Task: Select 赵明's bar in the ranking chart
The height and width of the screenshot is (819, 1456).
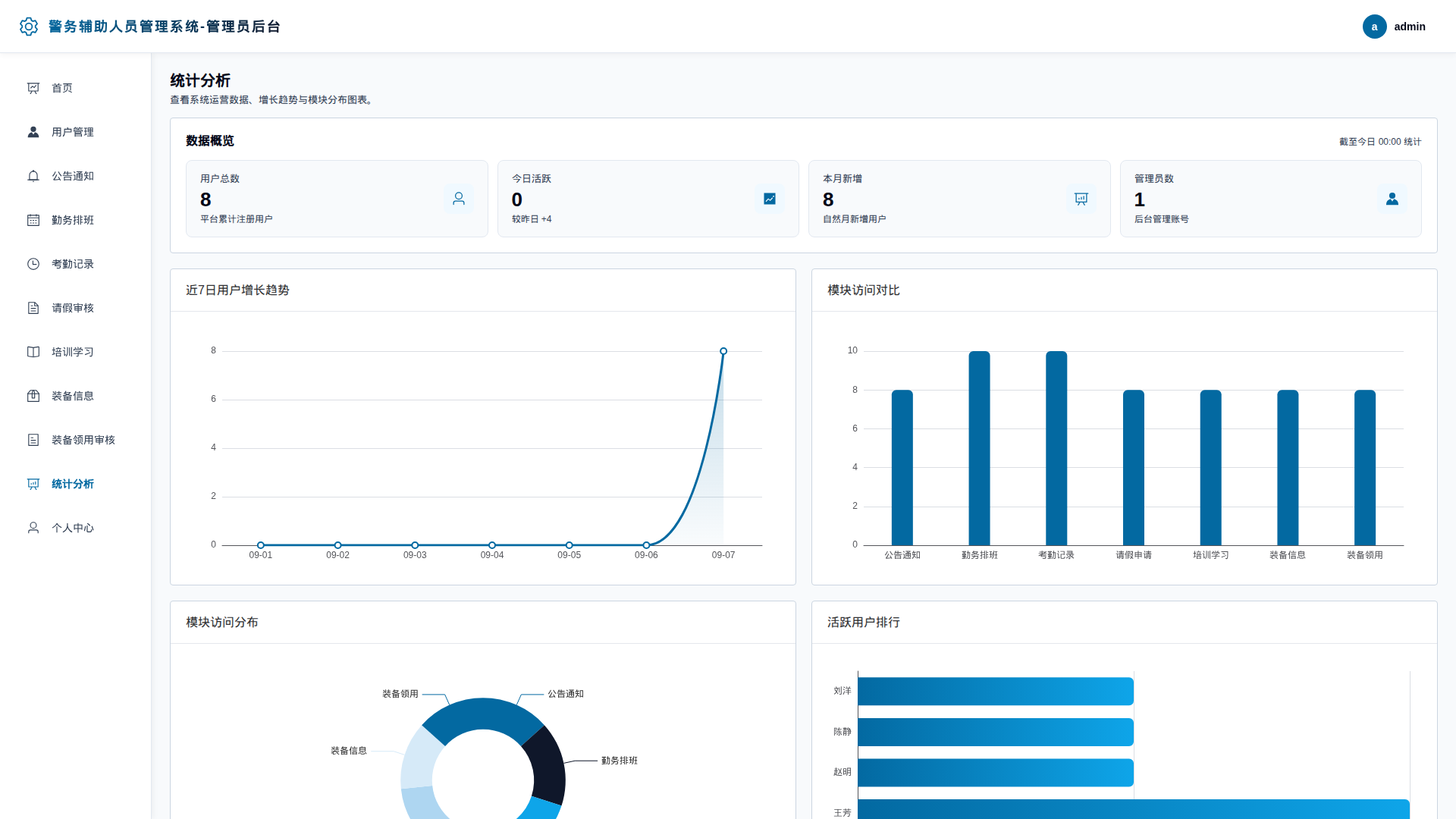Action: click(x=996, y=773)
